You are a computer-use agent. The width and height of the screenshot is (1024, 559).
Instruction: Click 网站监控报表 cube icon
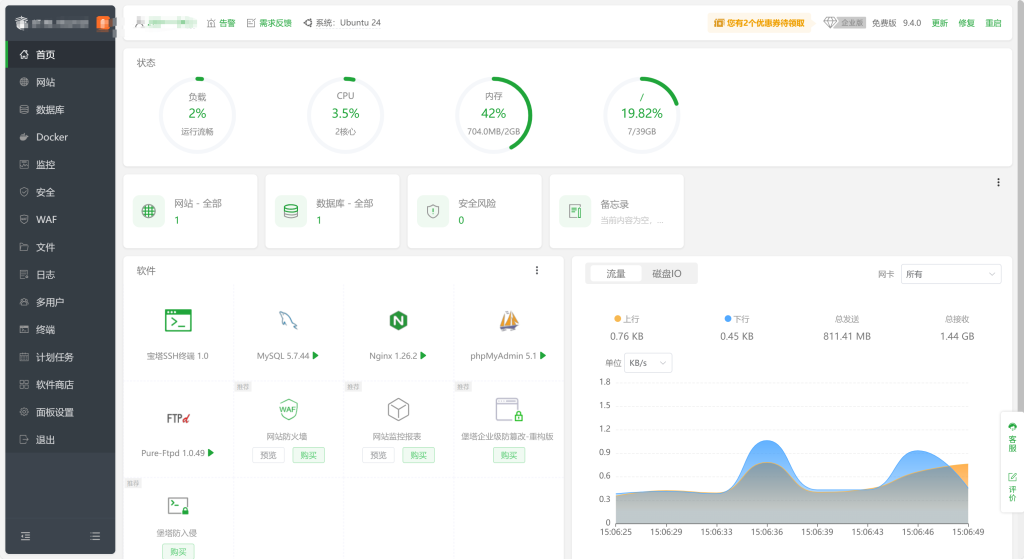[x=398, y=409]
